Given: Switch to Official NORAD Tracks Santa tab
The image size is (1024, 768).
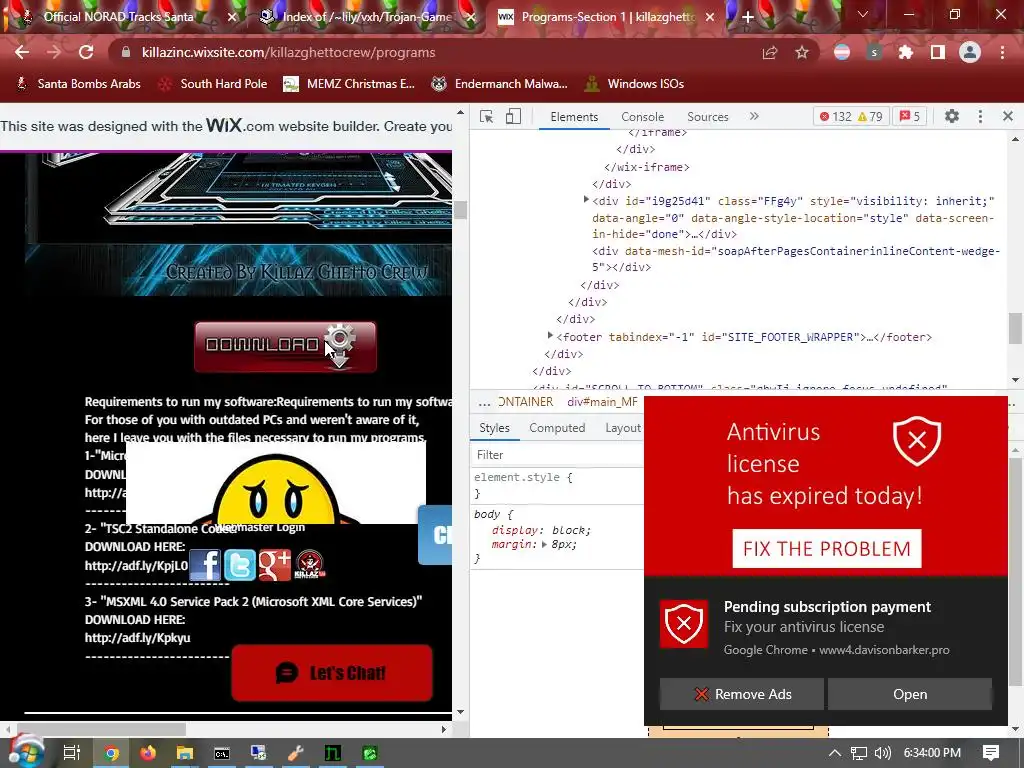Looking at the screenshot, I should [118, 17].
